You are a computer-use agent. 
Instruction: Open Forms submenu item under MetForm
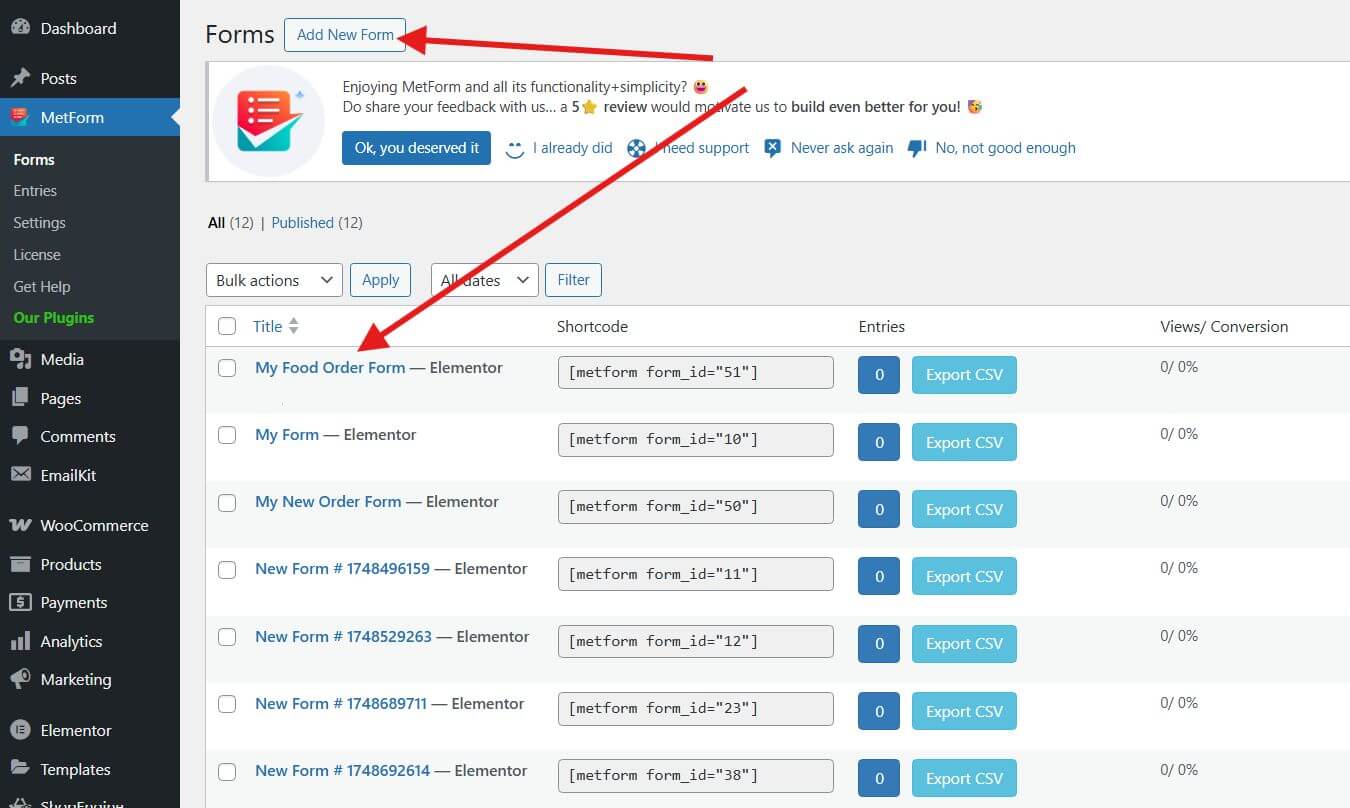click(34, 159)
